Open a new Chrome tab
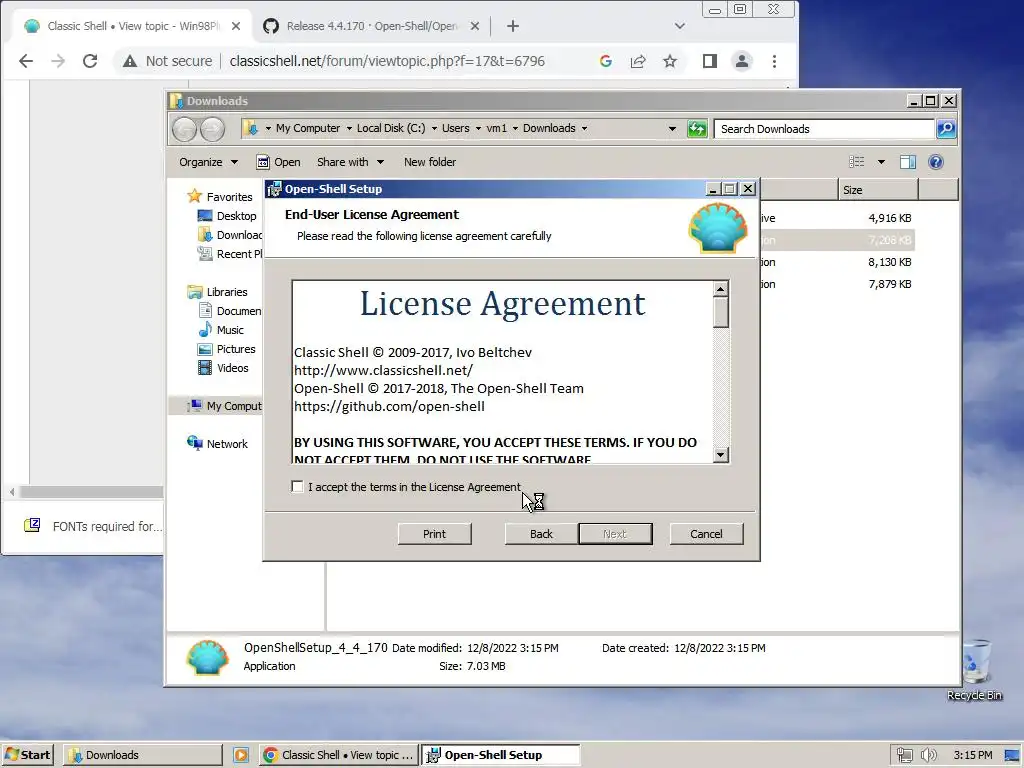 (513, 26)
